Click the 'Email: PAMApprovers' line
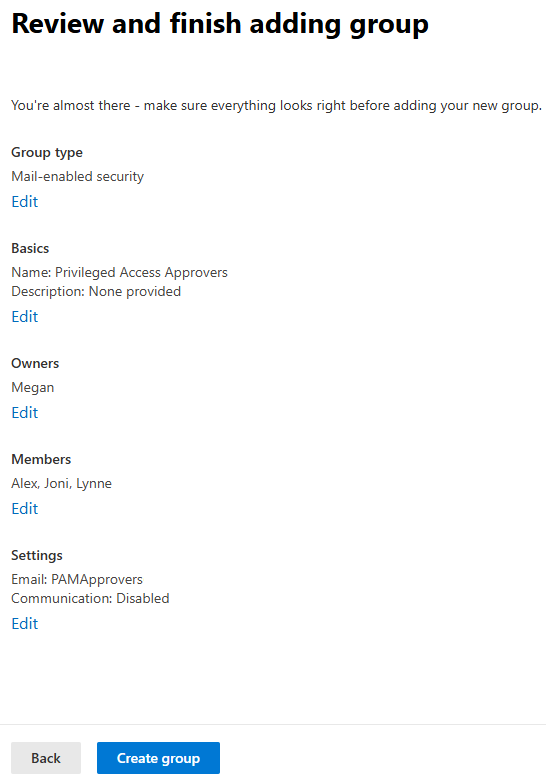Screen dimensions: 546x784 pos(77,580)
